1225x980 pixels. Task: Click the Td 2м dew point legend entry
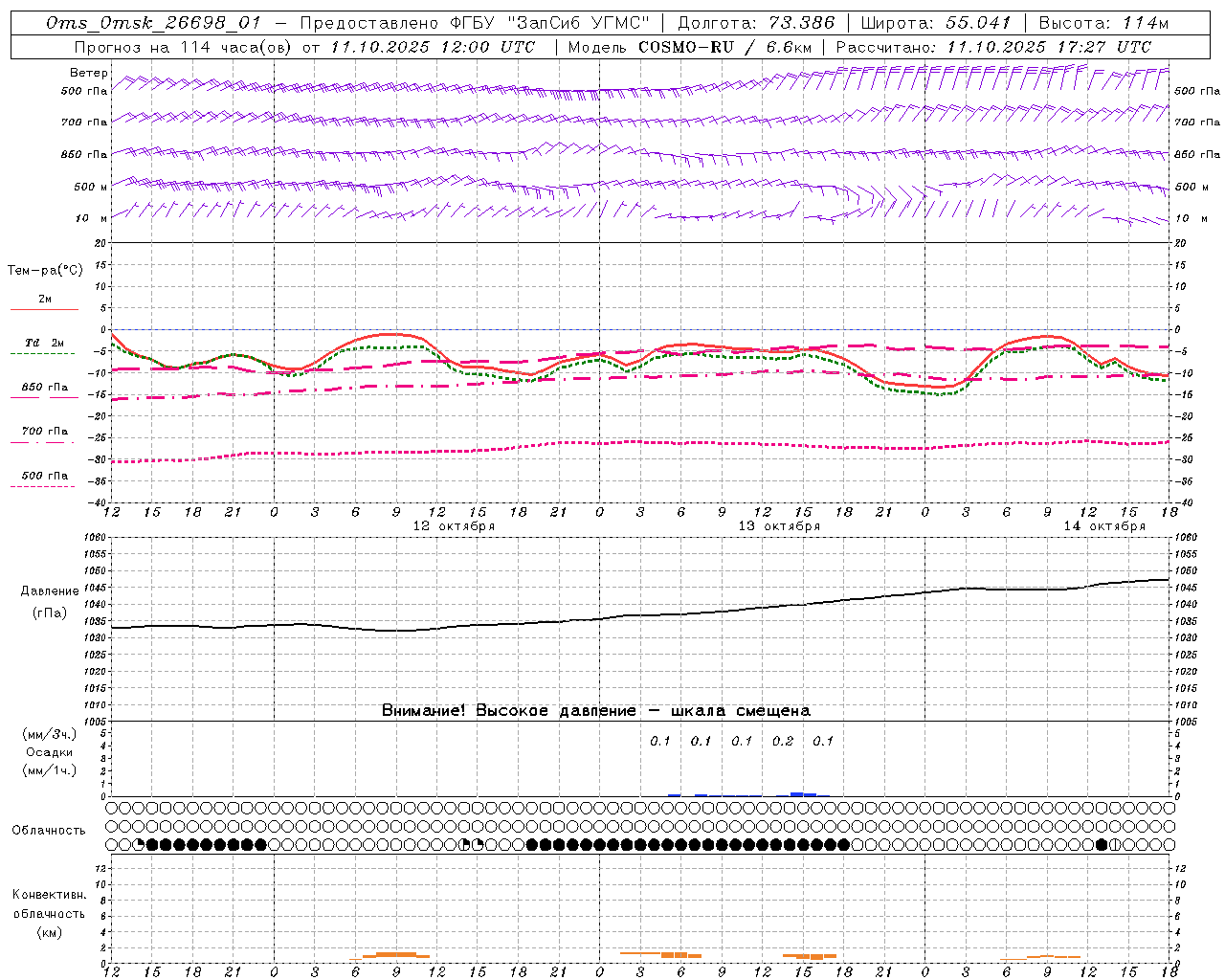tap(45, 343)
